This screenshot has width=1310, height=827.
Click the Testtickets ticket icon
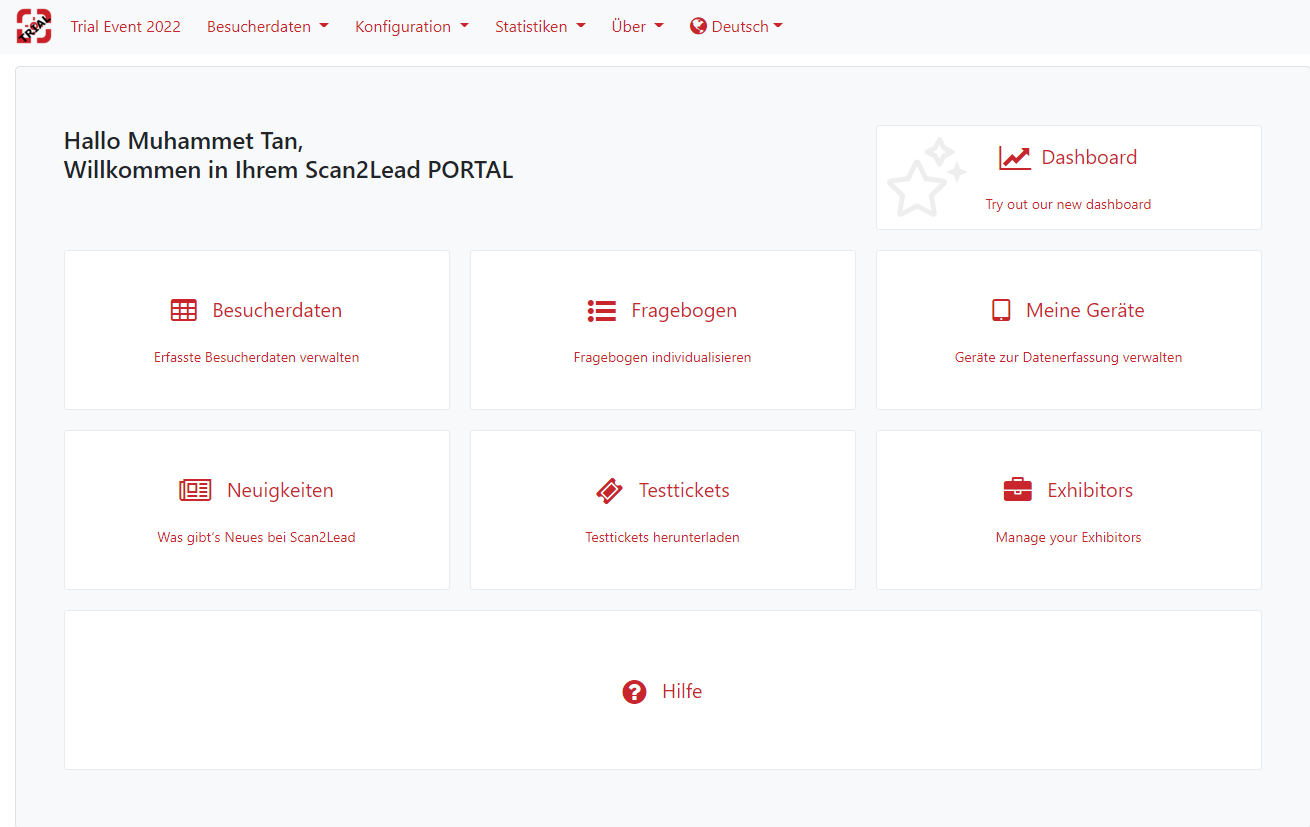tap(609, 491)
